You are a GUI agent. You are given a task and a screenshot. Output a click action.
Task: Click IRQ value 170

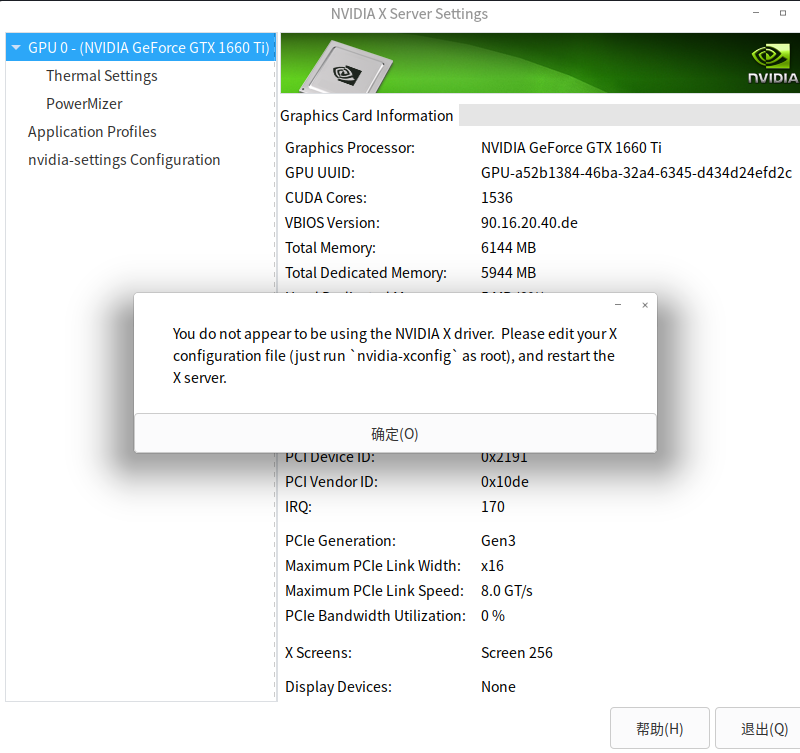(492, 507)
